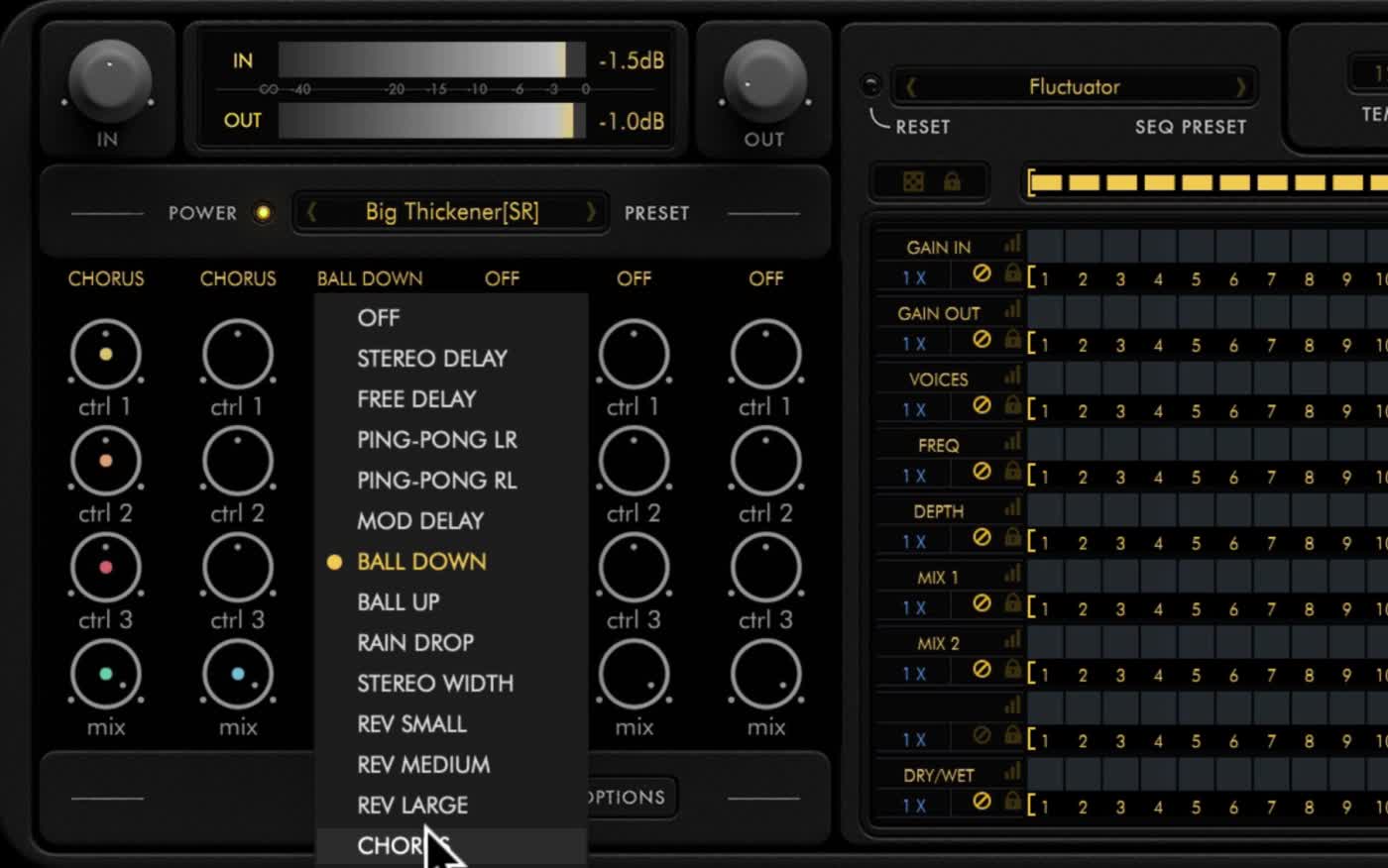Image resolution: width=1388 pixels, height=868 pixels.
Task: Click the bar-graph icon beside VOICES
Action: click(x=1011, y=376)
